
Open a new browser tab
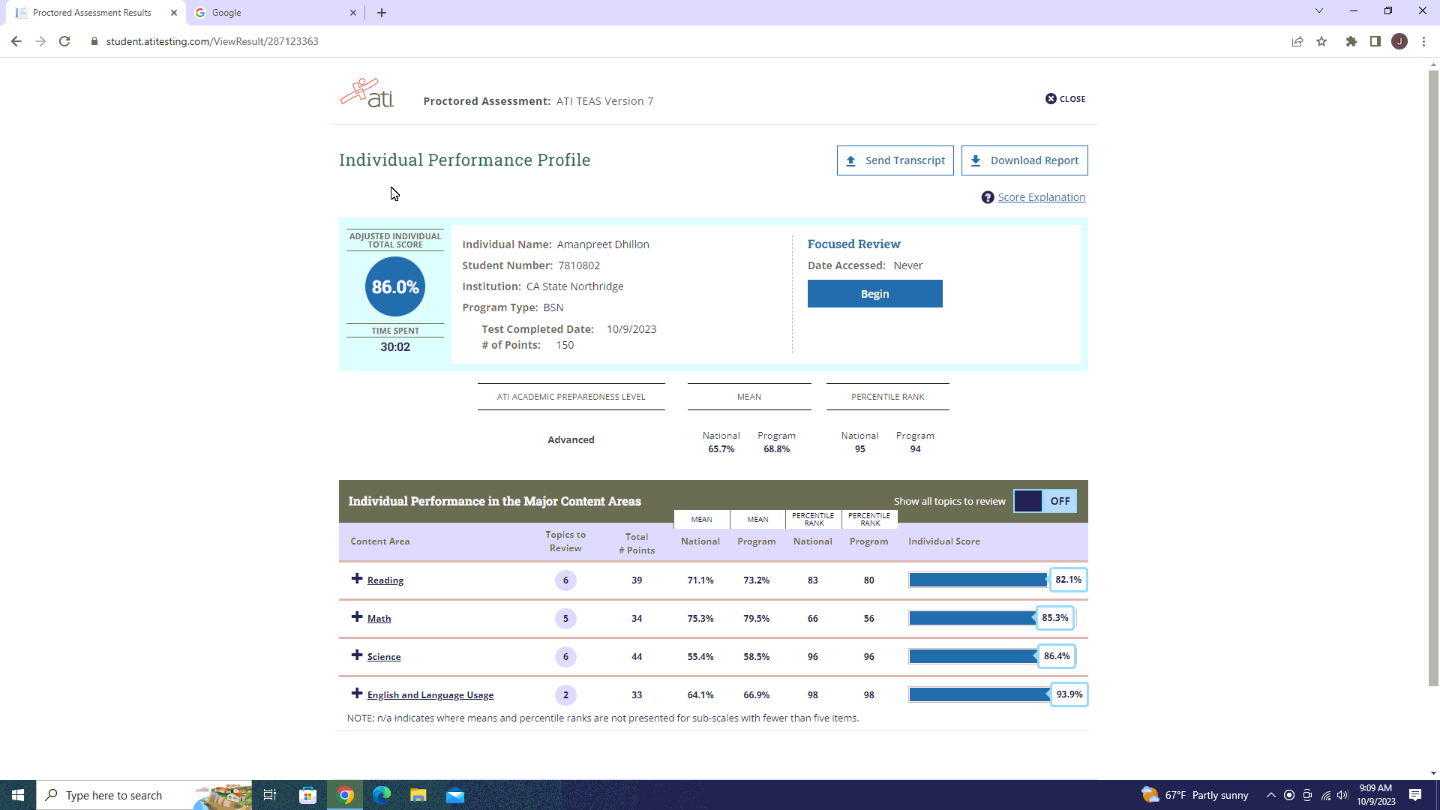[x=382, y=13]
